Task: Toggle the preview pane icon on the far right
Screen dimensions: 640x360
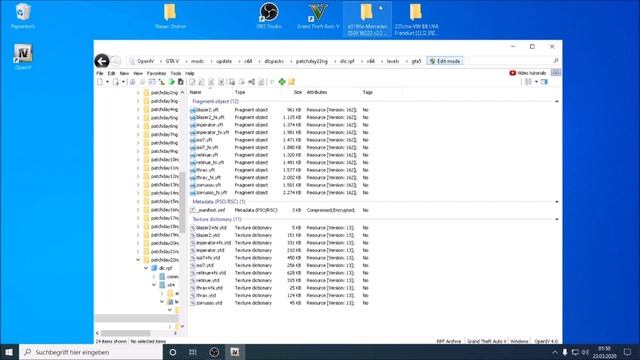Action: (544, 82)
